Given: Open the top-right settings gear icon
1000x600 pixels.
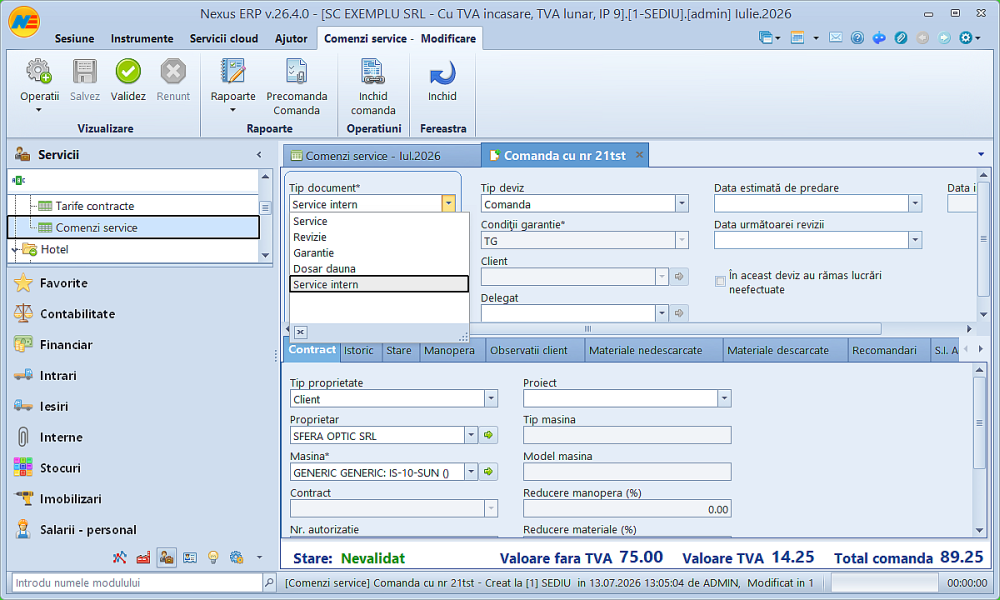Looking at the screenshot, I should click(966, 38).
